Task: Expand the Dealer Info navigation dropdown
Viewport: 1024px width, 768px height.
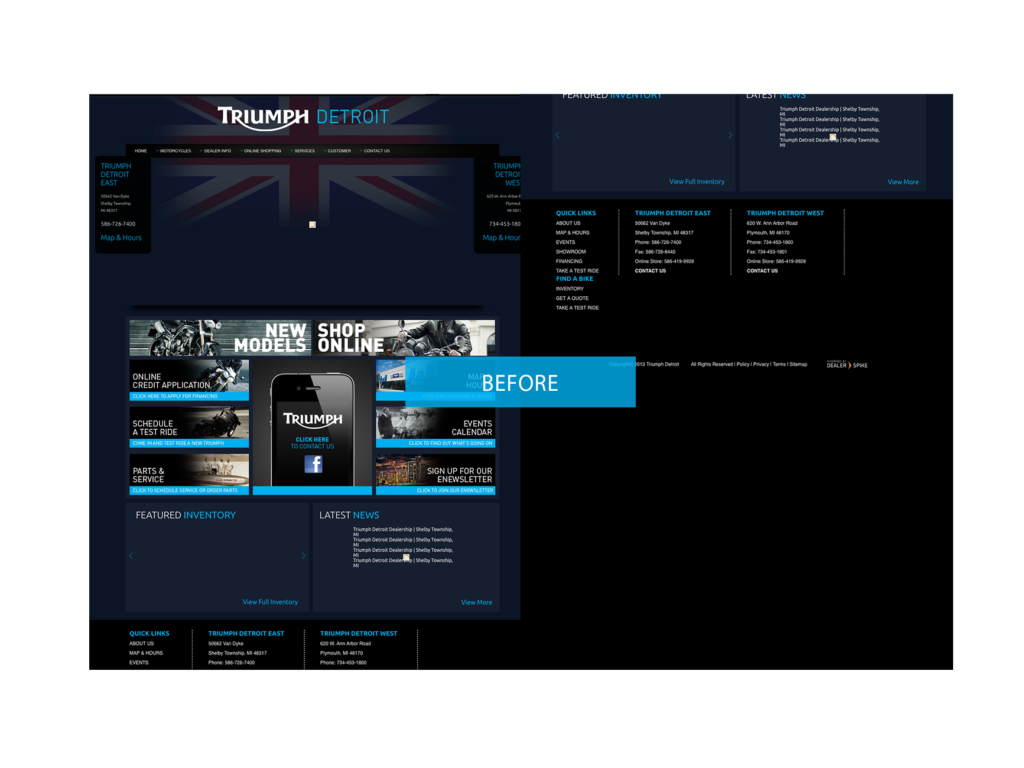Action: tap(217, 151)
